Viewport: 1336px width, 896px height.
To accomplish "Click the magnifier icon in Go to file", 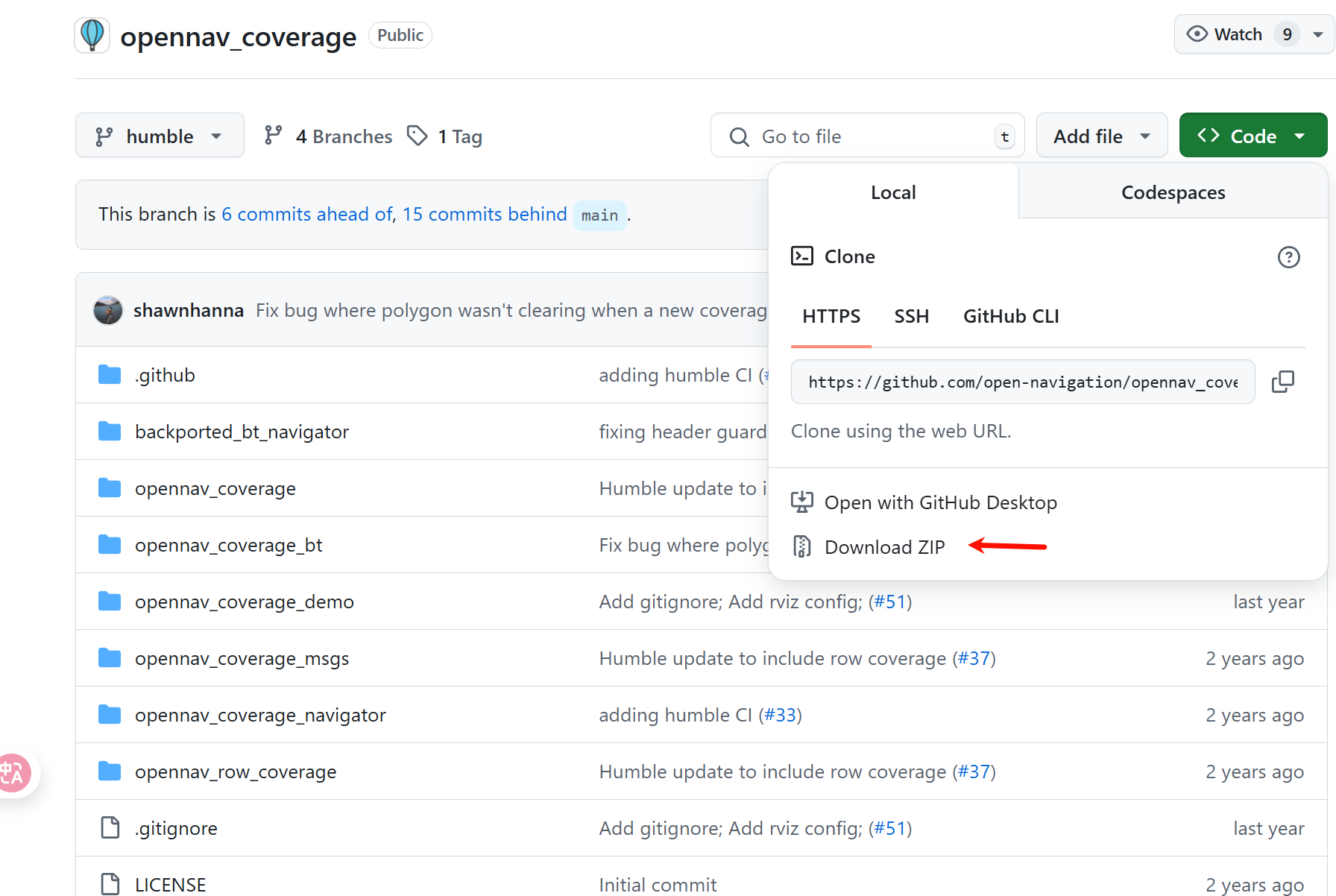I will 739,136.
